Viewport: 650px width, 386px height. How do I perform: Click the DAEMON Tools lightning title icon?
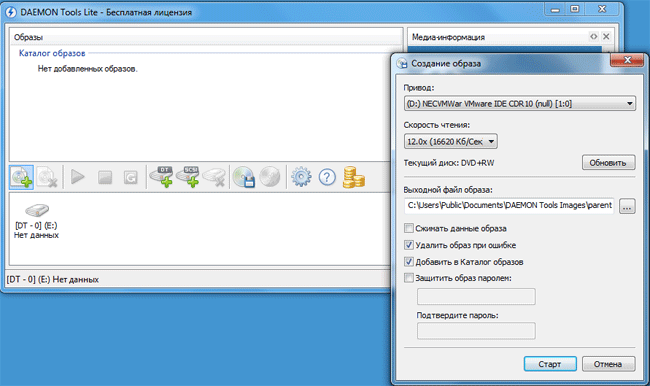[11, 12]
